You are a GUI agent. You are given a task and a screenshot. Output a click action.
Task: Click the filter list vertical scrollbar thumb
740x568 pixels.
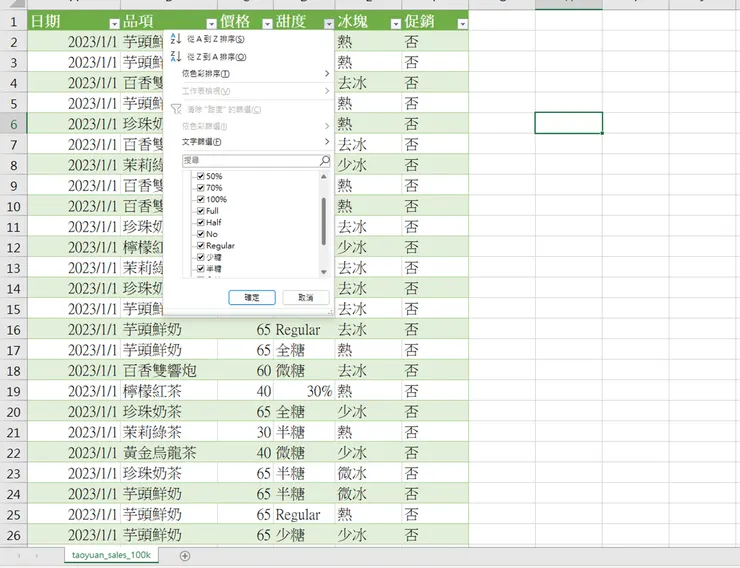[x=324, y=222]
